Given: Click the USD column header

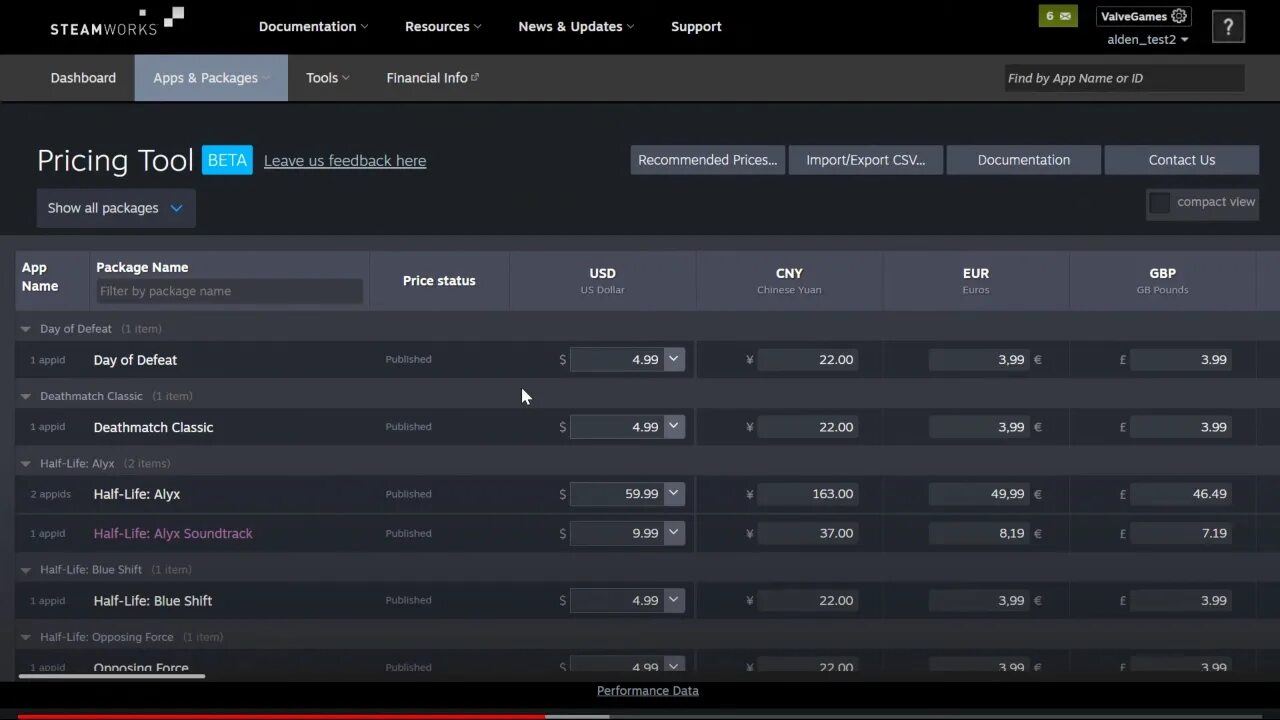Looking at the screenshot, I should pyautogui.click(x=602, y=280).
